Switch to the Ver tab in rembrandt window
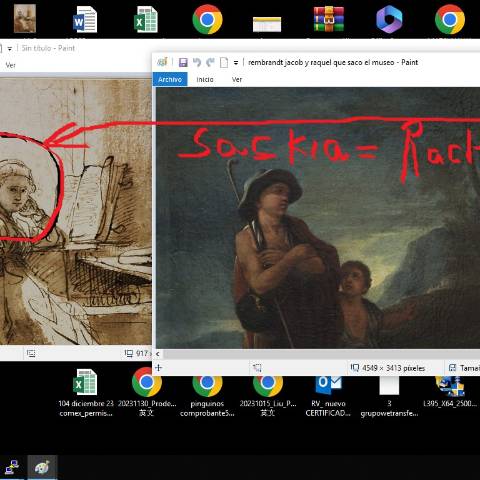The width and height of the screenshot is (480, 480). [237, 79]
